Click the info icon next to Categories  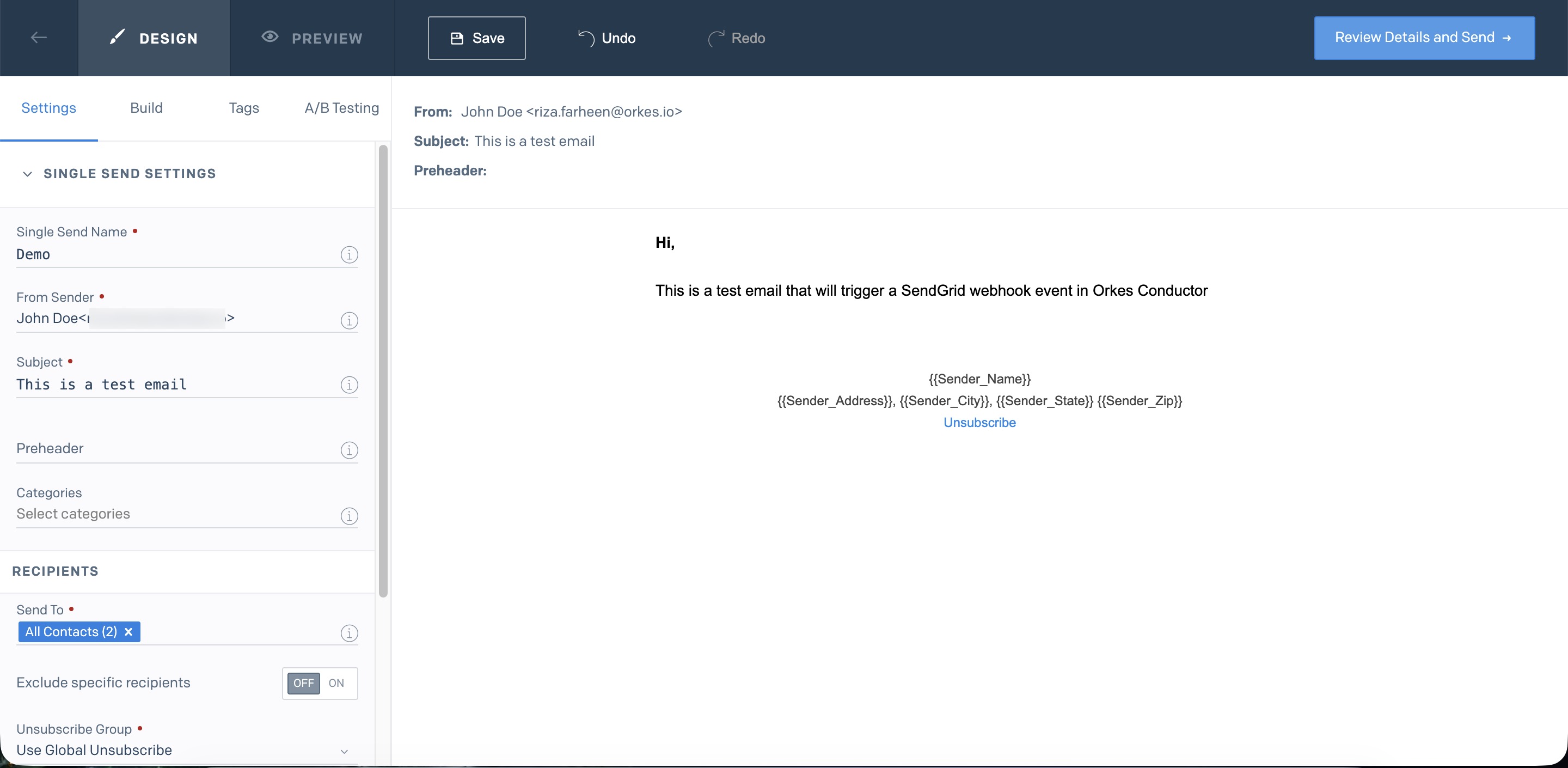coord(349,516)
